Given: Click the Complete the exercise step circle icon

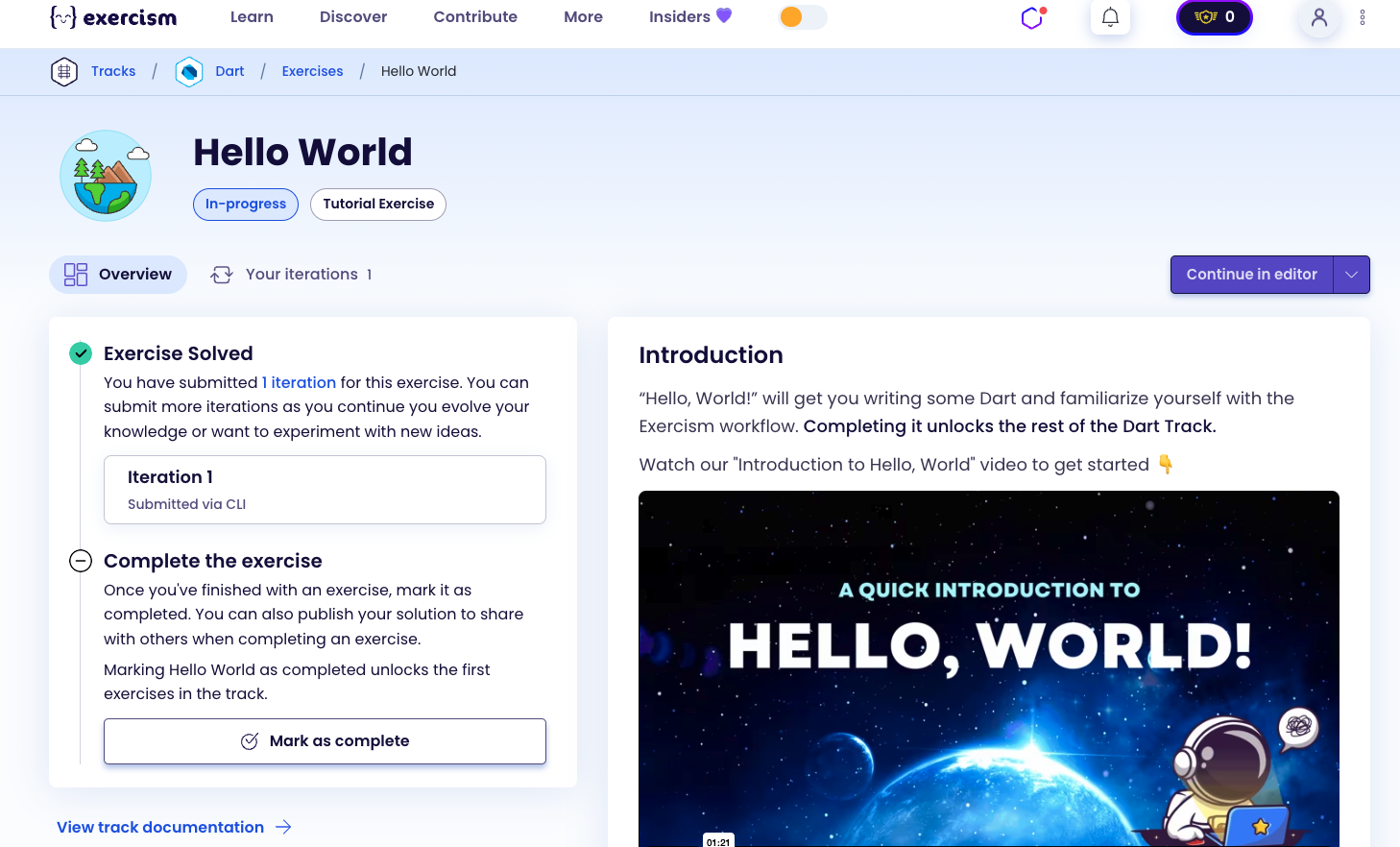Looking at the screenshot, I should click(x=81, y=561).
